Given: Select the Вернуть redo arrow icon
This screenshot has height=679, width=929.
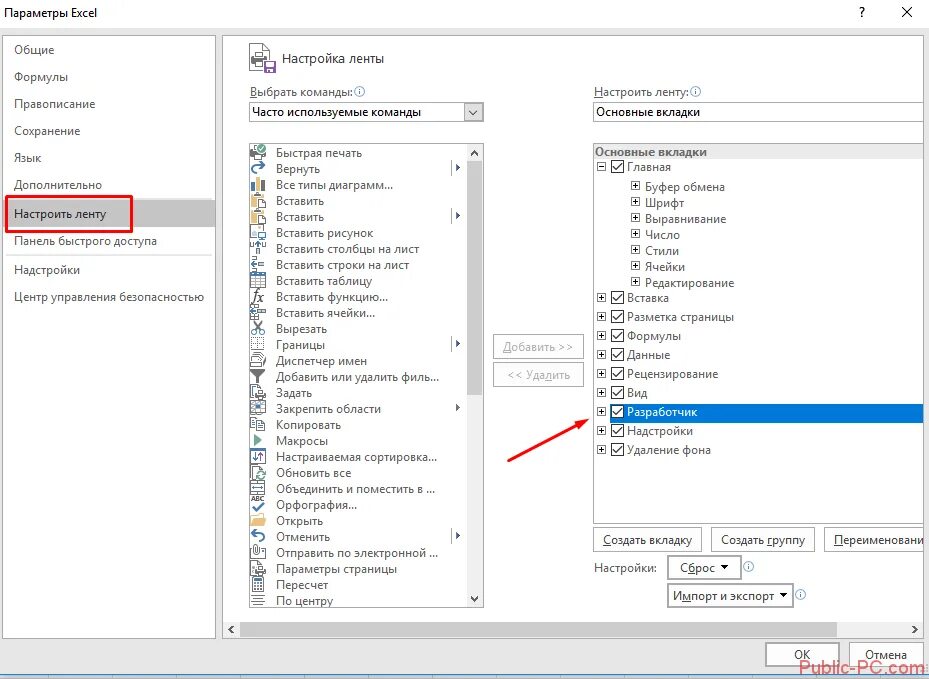Looking at the screenshot, I should coord(258,168).
